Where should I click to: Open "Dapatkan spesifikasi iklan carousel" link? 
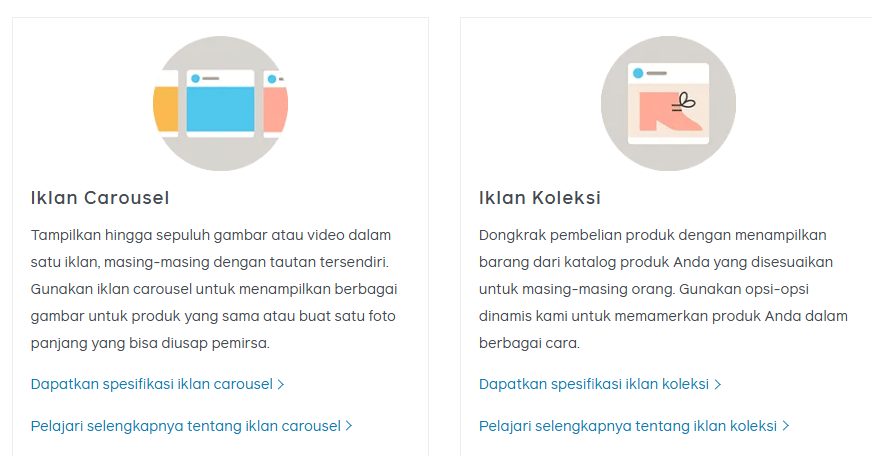click(152, 384)
